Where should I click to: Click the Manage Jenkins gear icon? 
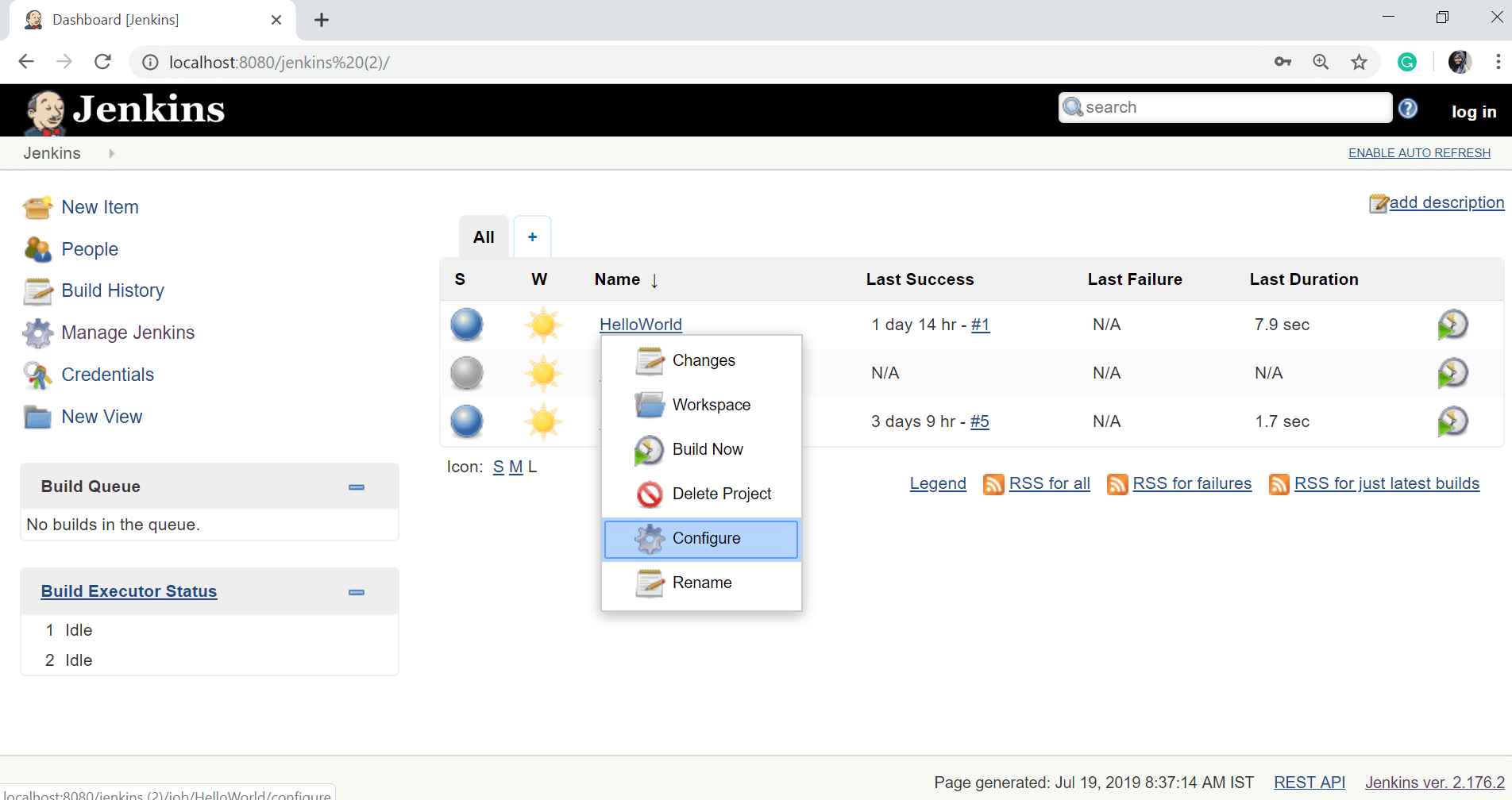coord(37,333)
